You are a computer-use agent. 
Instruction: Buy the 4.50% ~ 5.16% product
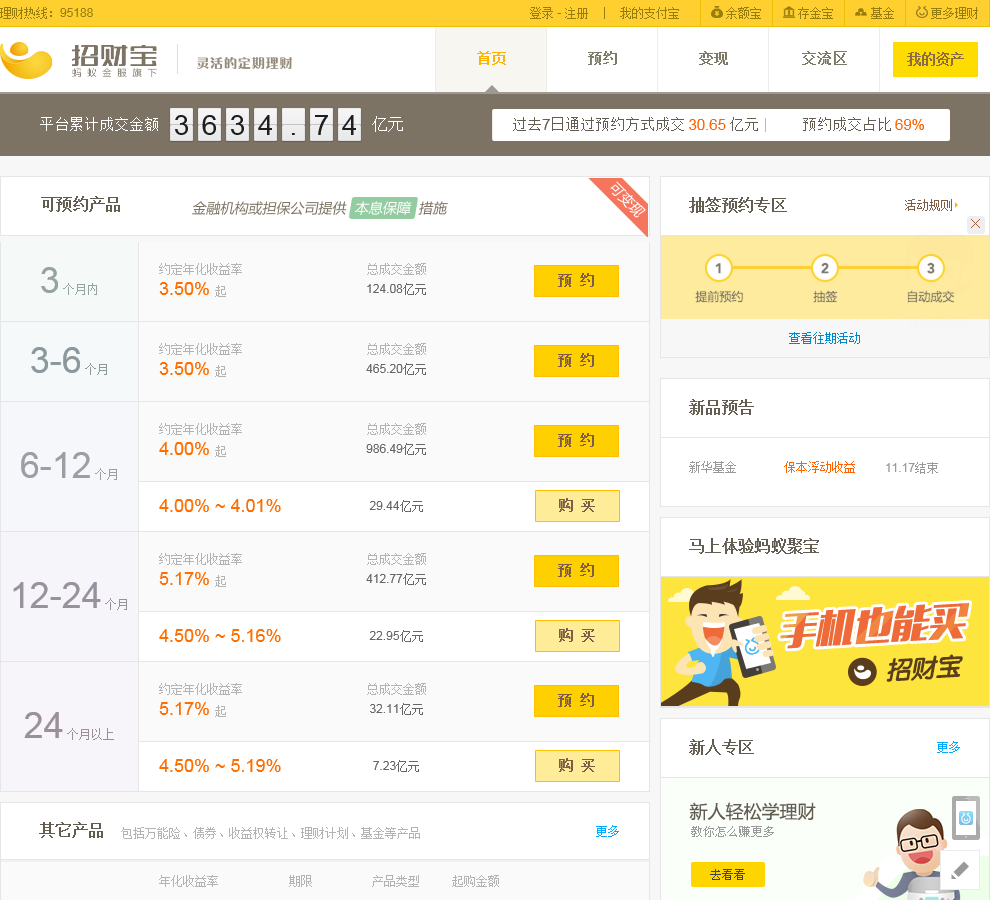[x=577, y=636]
